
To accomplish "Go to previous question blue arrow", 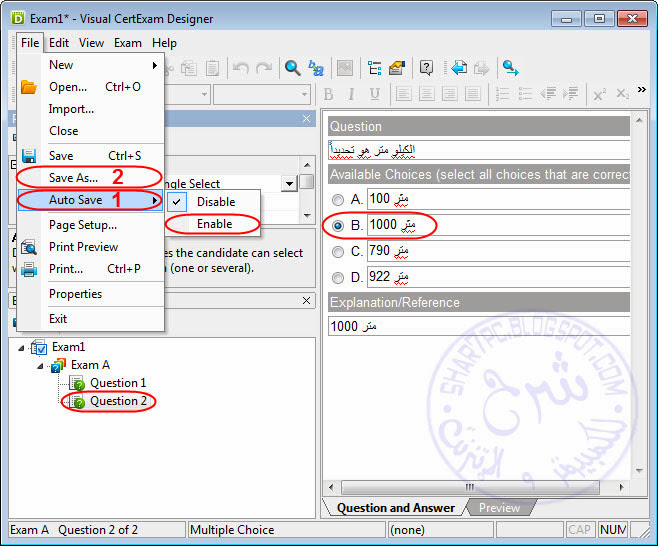I will tap(459, 68).
